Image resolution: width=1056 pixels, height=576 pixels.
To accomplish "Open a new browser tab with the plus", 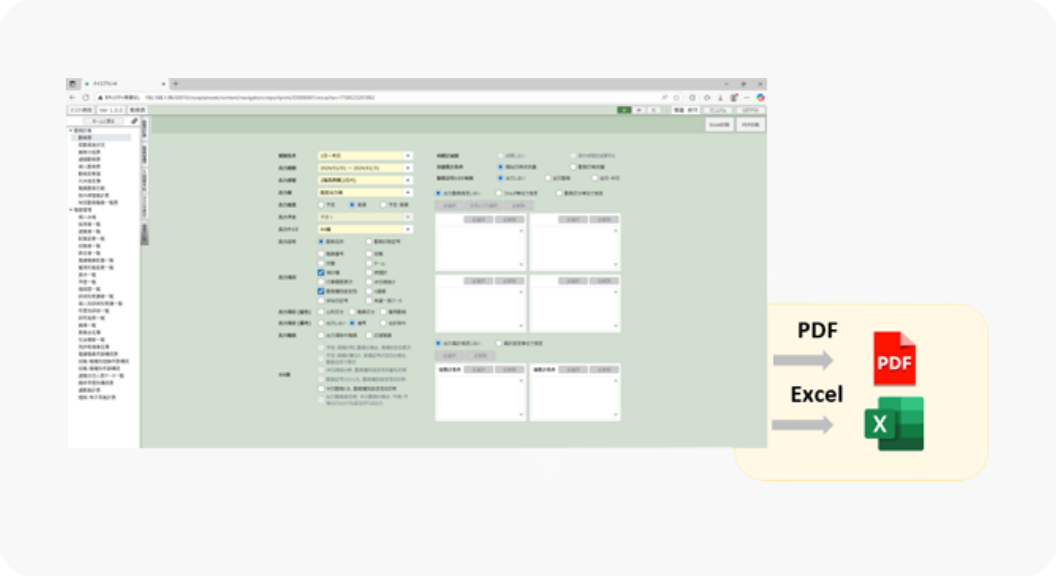I will (176, 84).
